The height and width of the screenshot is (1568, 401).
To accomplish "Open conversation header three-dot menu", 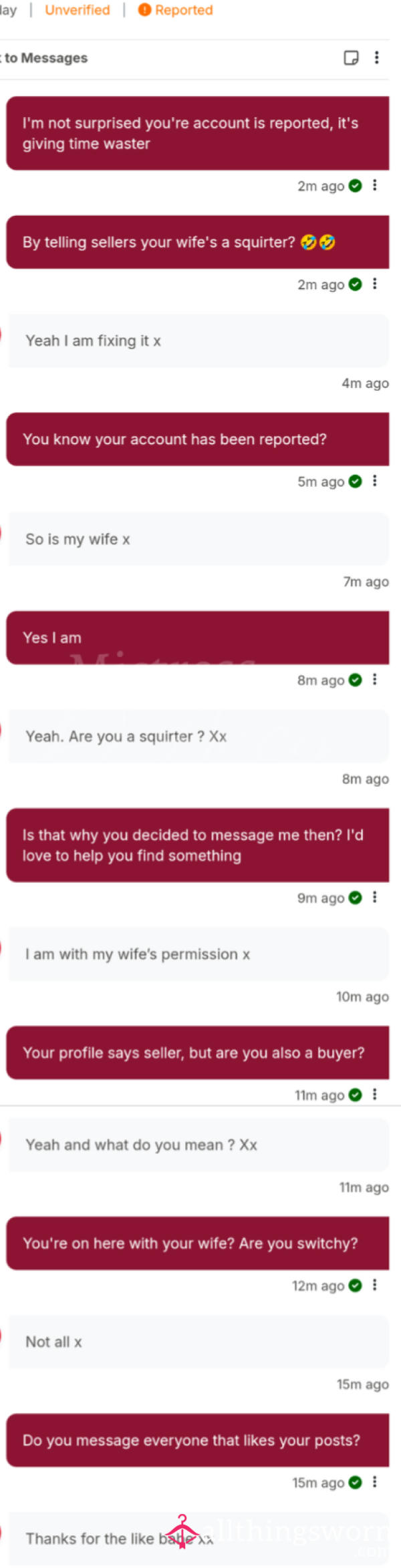I will (377, 57).
